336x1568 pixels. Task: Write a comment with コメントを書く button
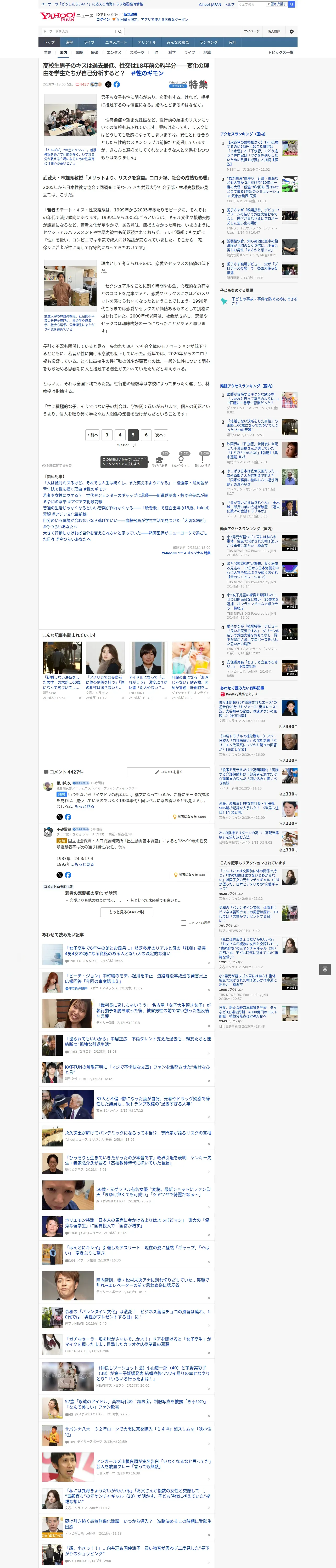click(169, 772)
